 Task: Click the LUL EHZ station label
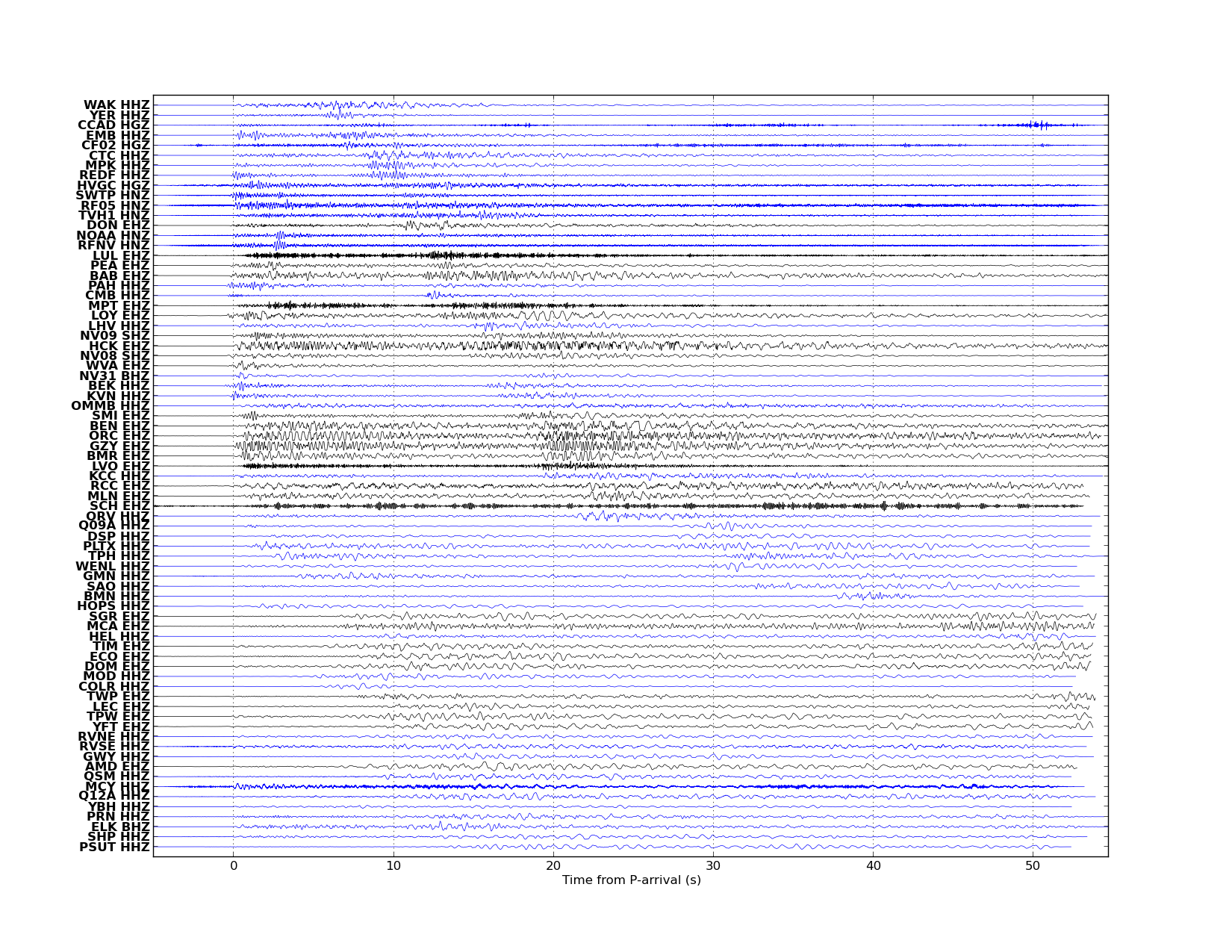(x=121, y=255)
